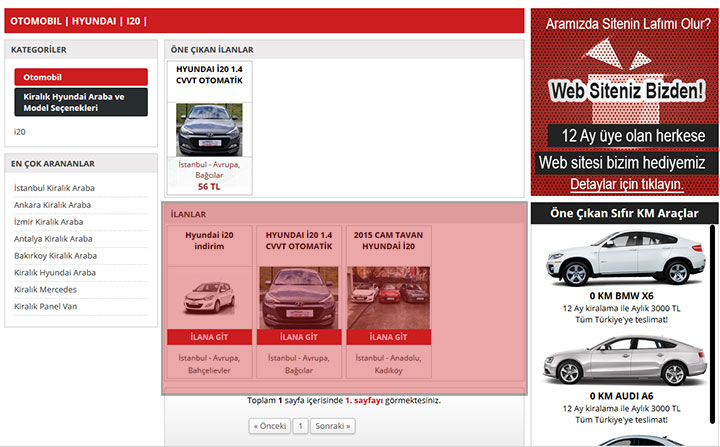Click Detaylar için tıklayın banner link
720x447 pixels.
[627, 184]
